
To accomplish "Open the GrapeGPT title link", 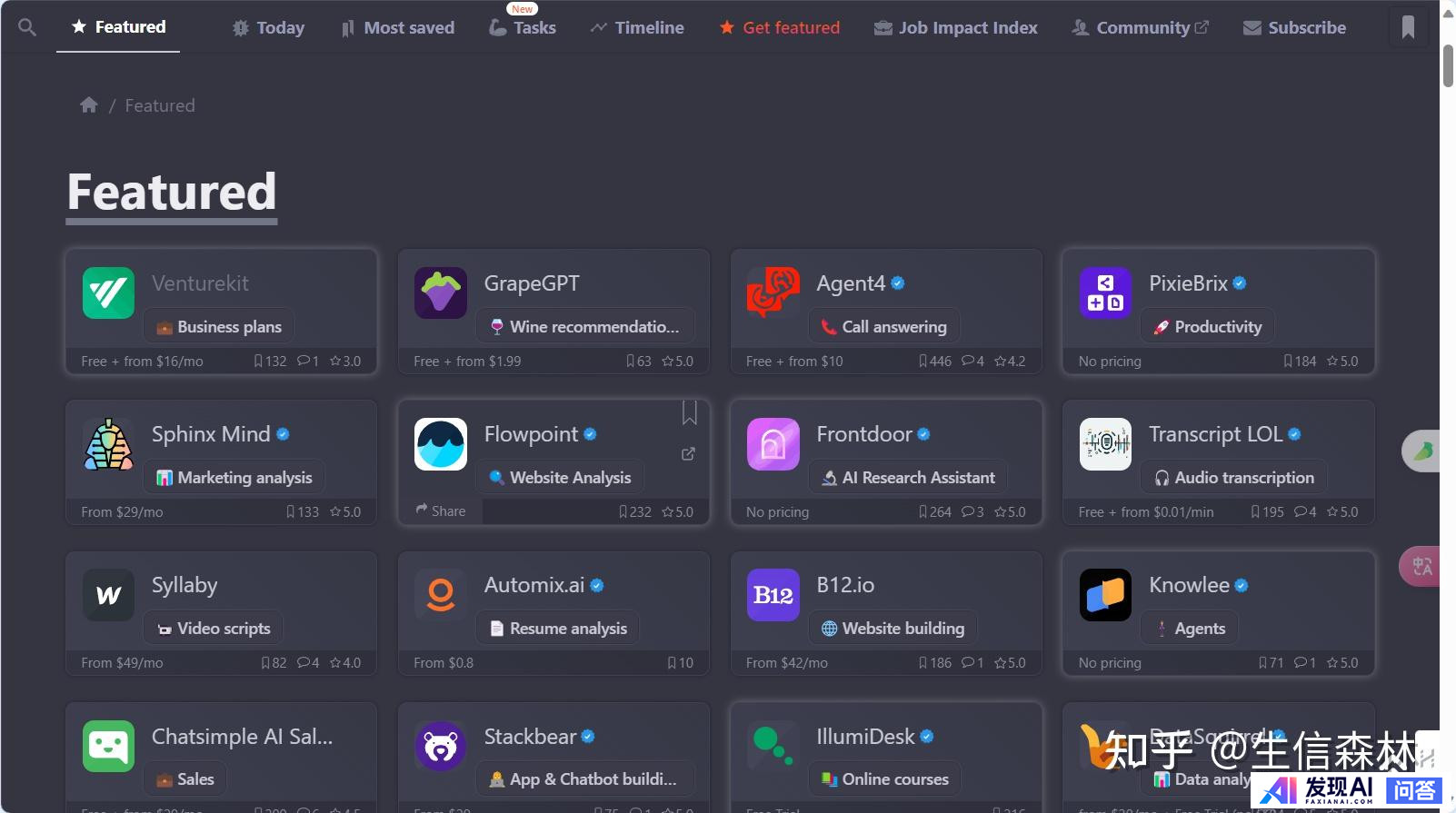I will (532, 283).
